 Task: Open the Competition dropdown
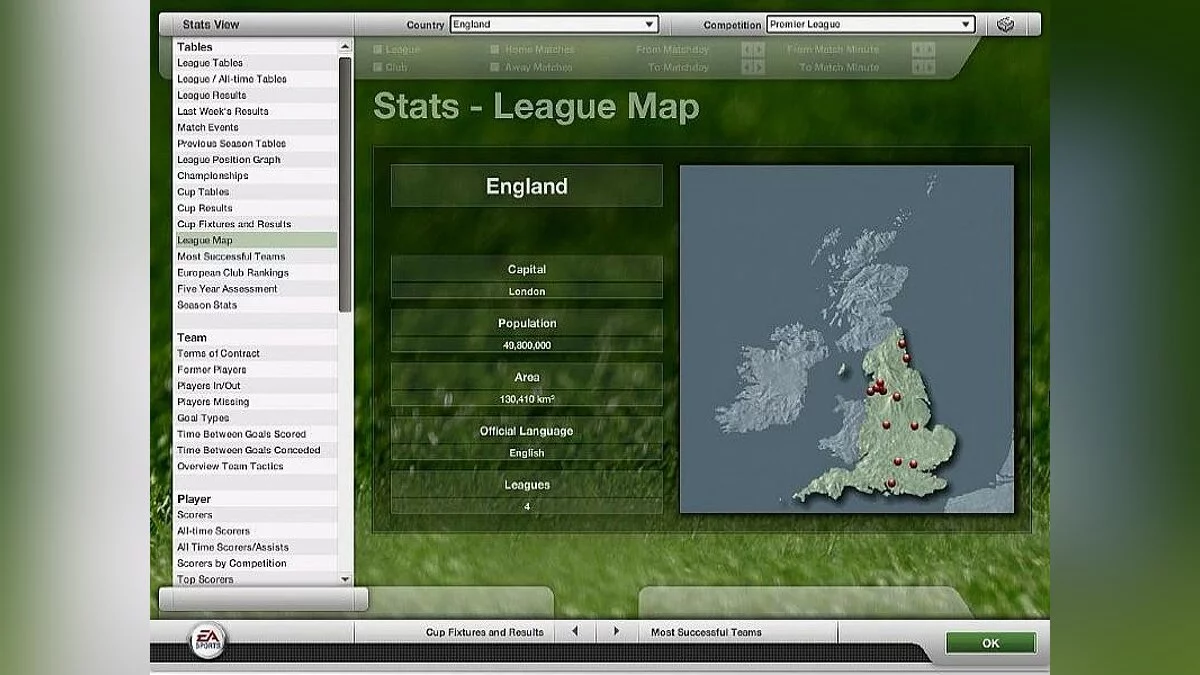870,24
